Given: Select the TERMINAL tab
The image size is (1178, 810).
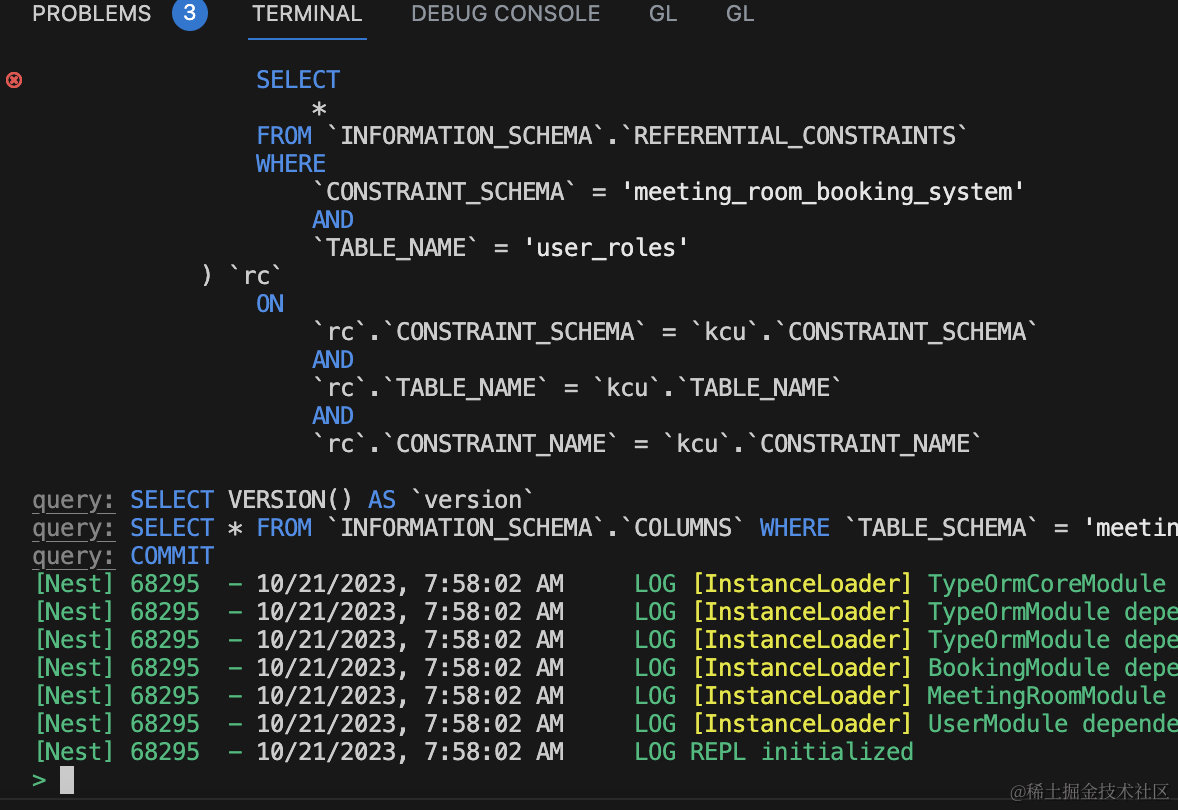Looking at the screenshot, I should 307,14.
